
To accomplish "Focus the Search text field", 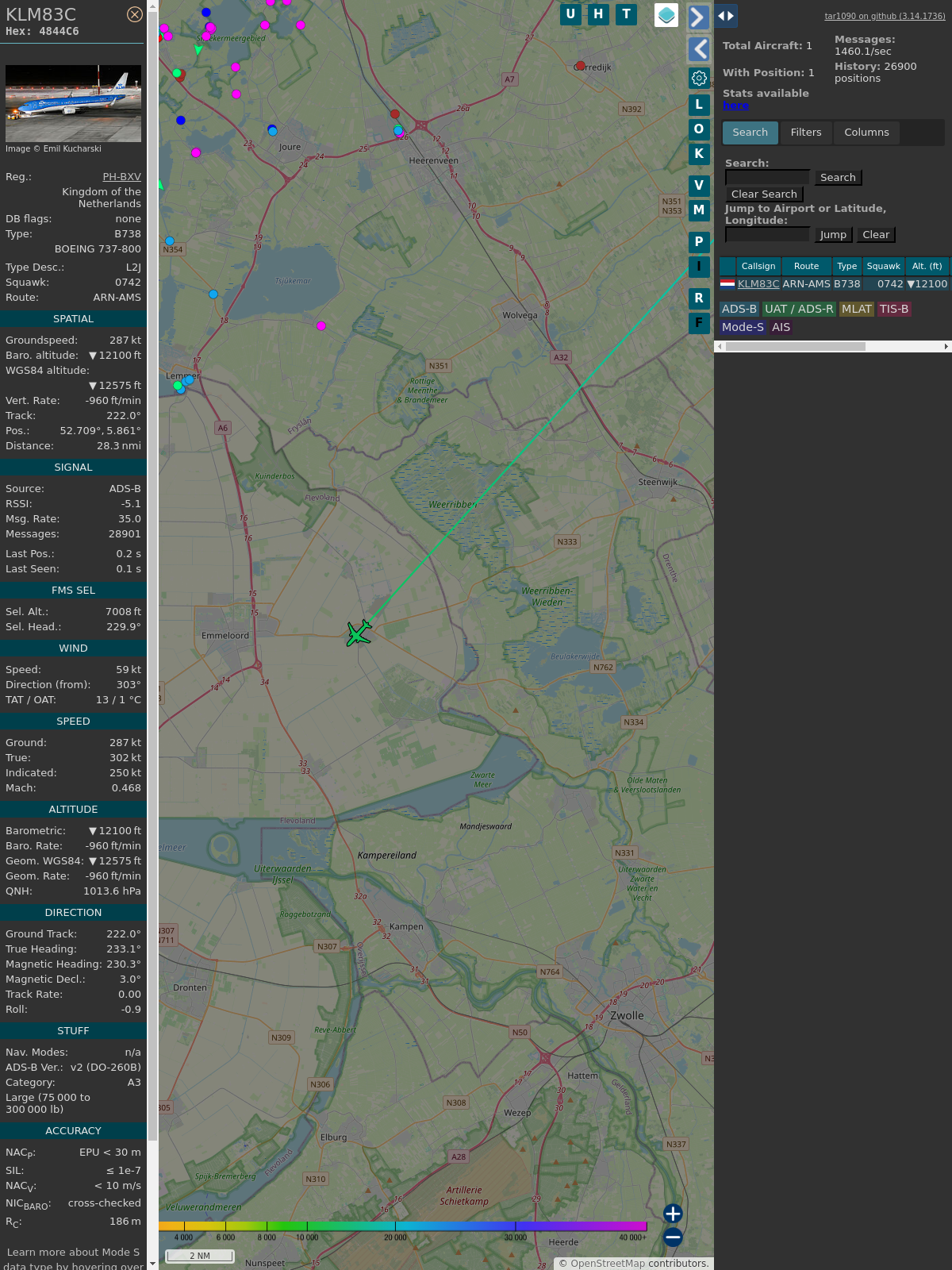I will (x=767, y=178).
